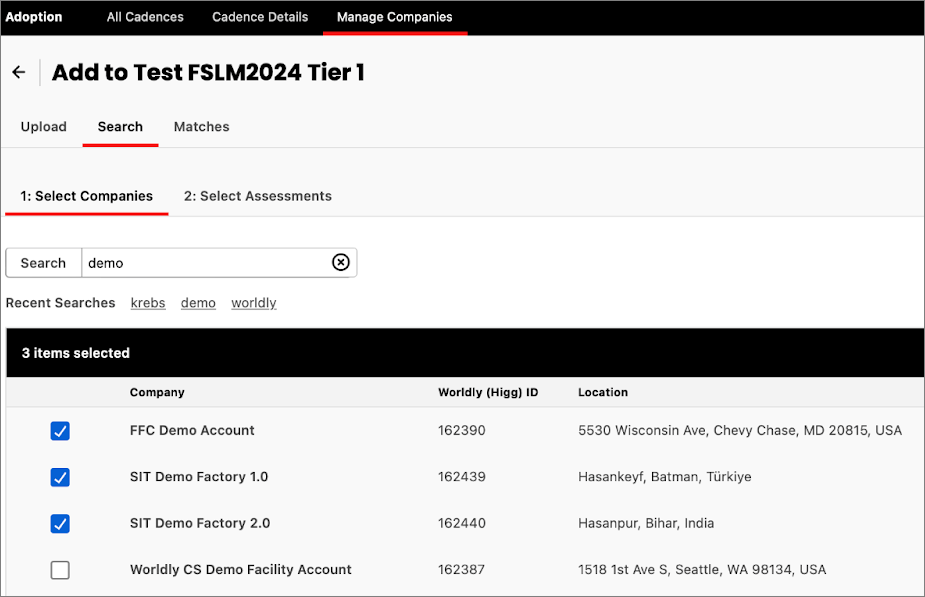The image size is (925, 597).
Task: Click the back arrow icon
Action: pos(18,73)
